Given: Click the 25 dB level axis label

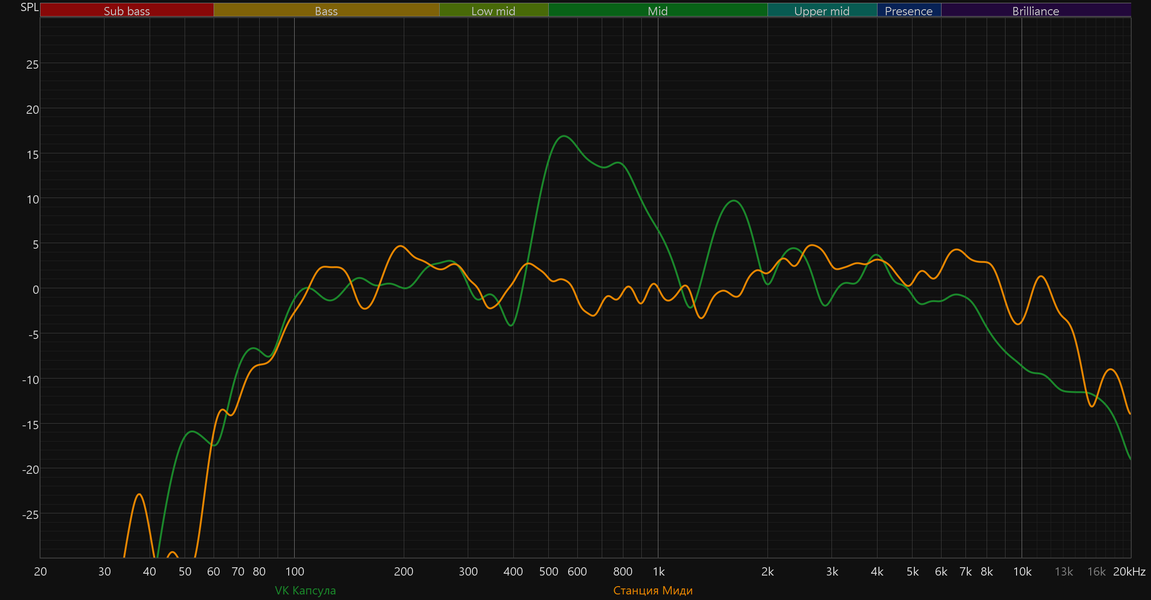Looking at the screenshot, I should pyautogui.click(x=32, y=65).
